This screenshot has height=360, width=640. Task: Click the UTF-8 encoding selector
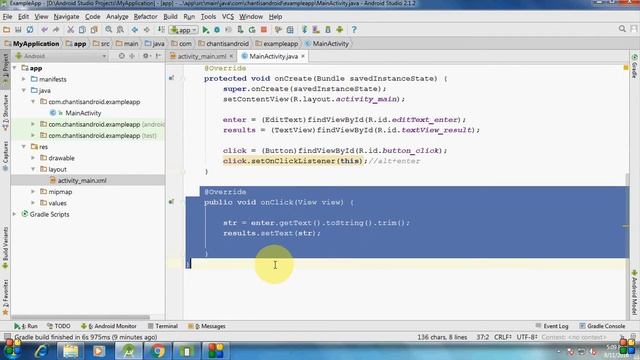pyautogui.click(x=527, y=337)
